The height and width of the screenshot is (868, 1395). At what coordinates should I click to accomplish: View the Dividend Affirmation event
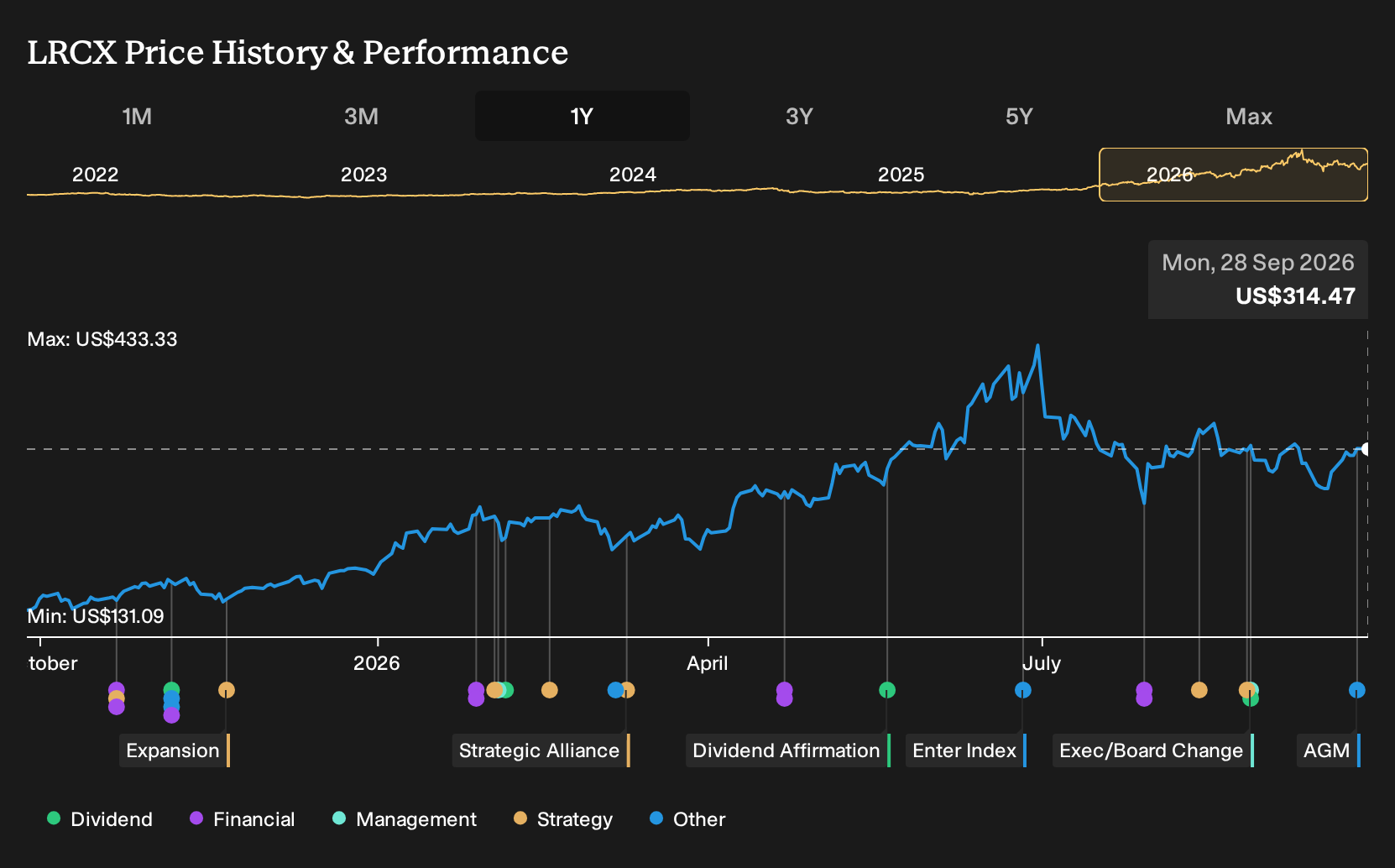tap(788, 750)
